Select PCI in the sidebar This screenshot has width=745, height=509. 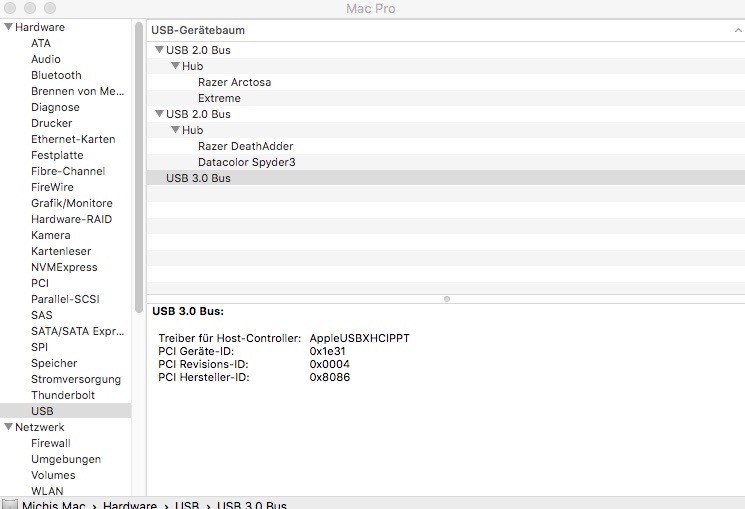click(x=40, y=283)
